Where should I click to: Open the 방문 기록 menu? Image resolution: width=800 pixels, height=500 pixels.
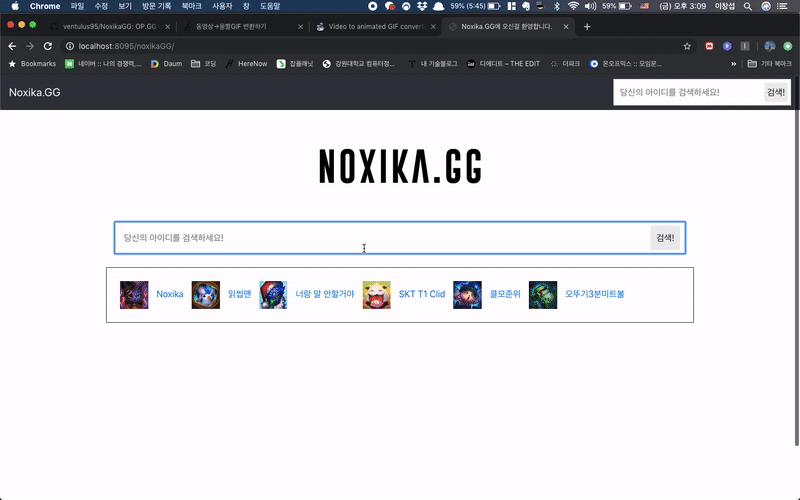click(x=157, y=6)
